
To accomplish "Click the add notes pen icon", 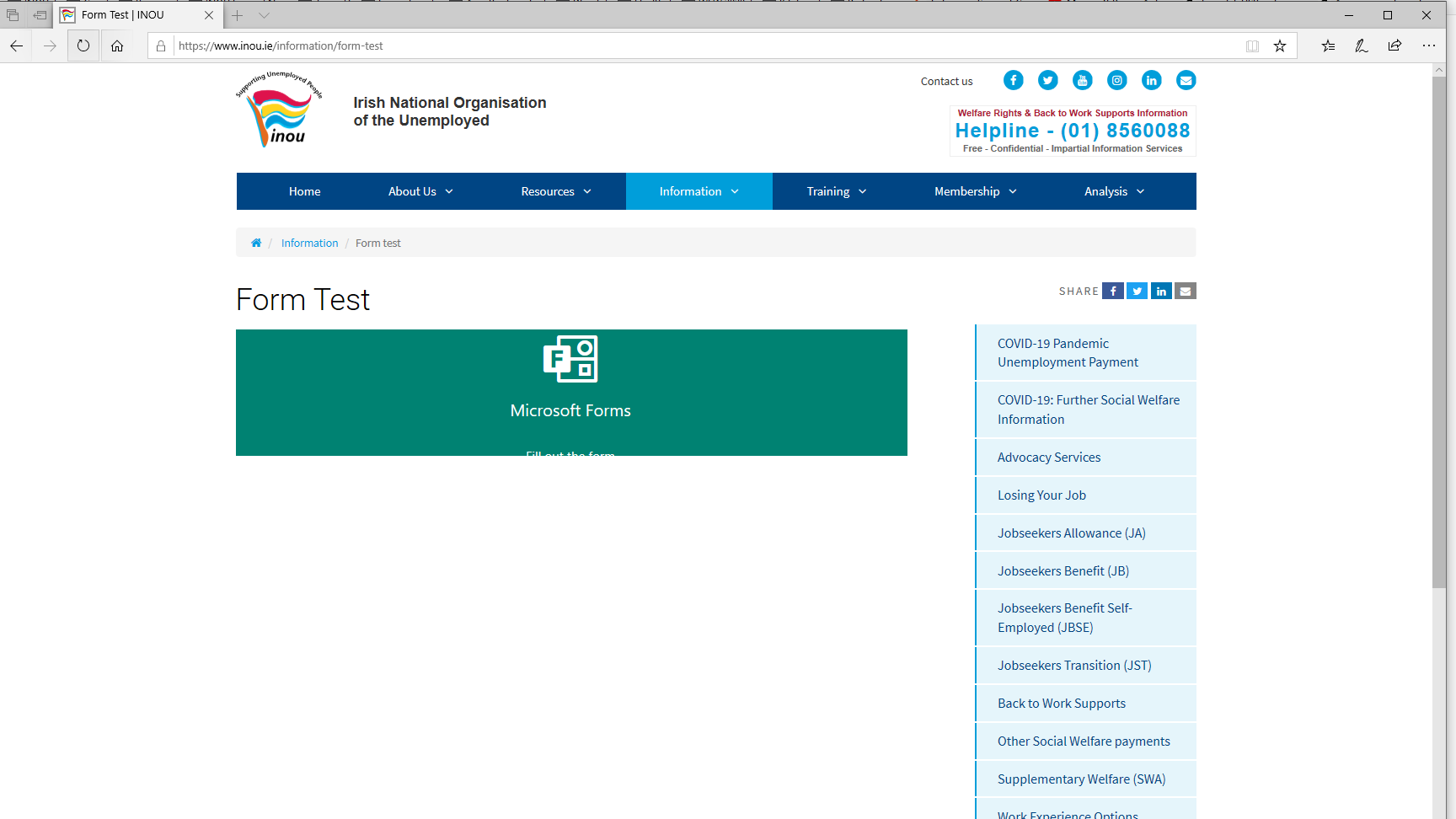I will [x=1361, y=45].
